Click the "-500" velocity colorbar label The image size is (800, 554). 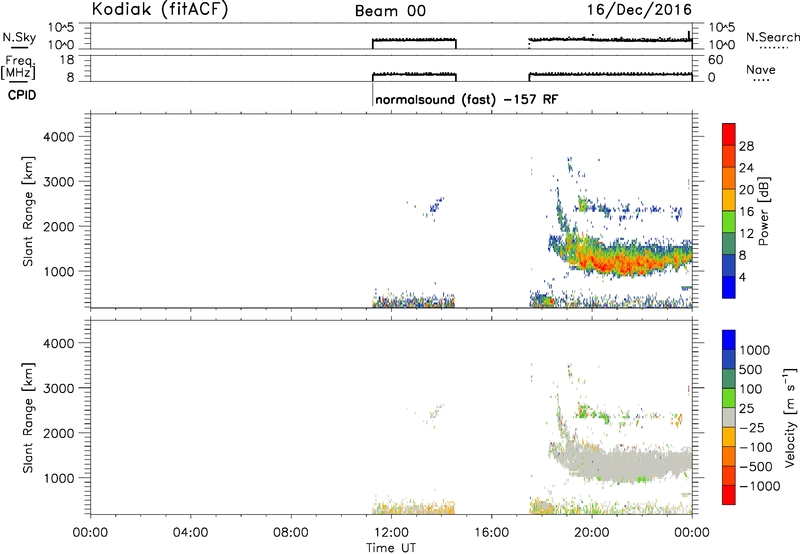755,467
